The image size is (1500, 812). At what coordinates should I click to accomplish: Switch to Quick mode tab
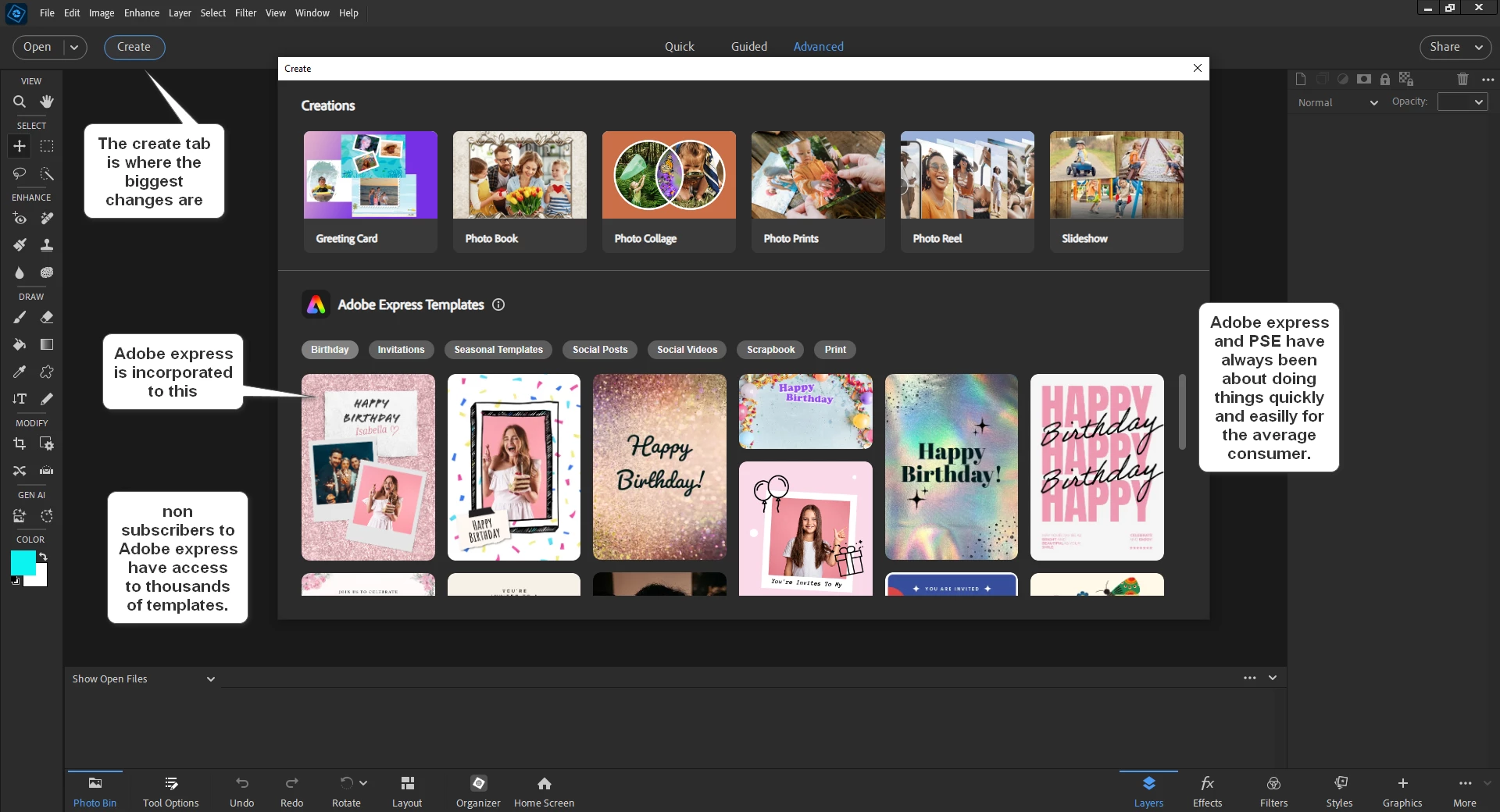(x=679, y=47)
